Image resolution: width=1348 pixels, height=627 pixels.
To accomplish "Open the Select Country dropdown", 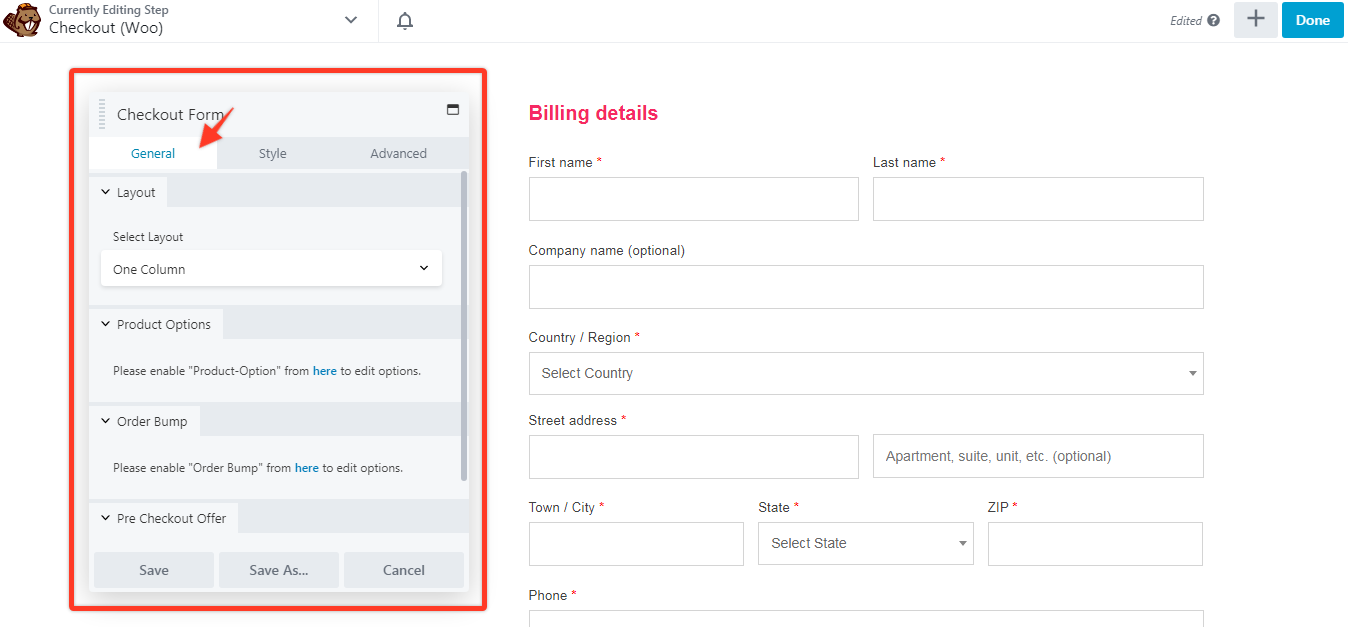I will (x=865, y=373).
